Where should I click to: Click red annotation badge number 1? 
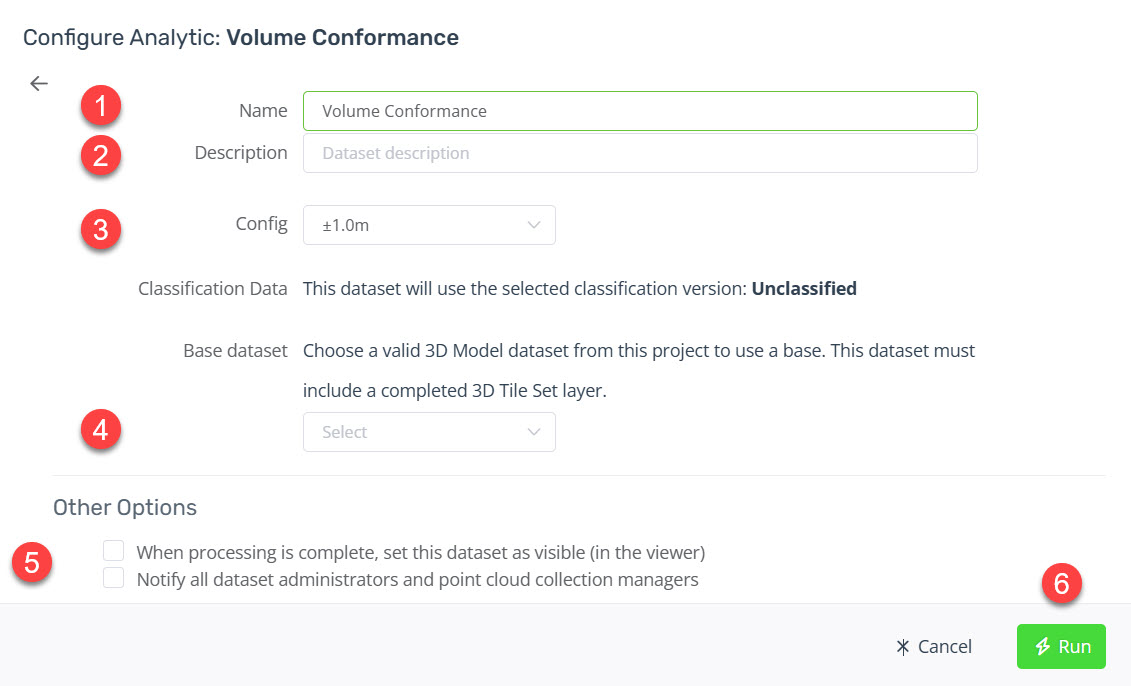(x=100, y=105)
